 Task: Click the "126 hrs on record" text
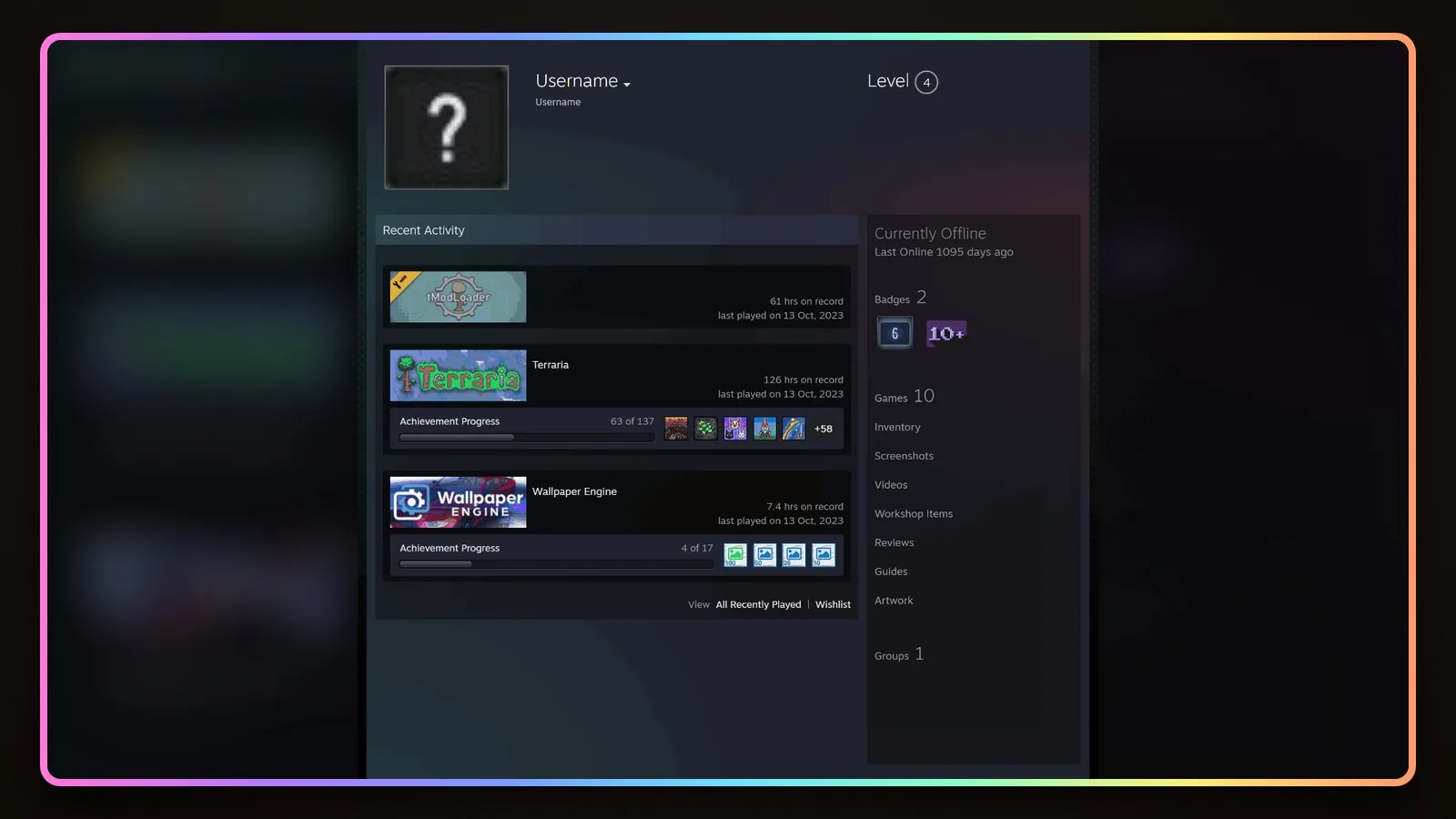pos(804,379)
